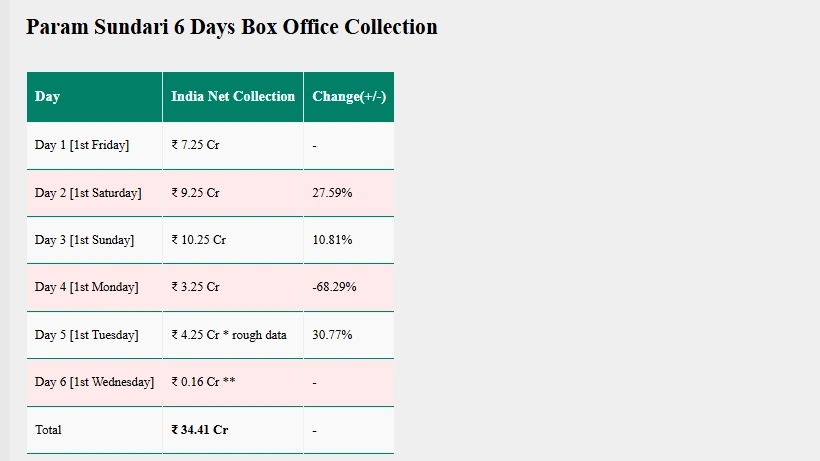The height and width of the screenshot is (461, 820).
Task: Click the ₹ 34.41 Cr total value
Action: click(x=200, y=430)
